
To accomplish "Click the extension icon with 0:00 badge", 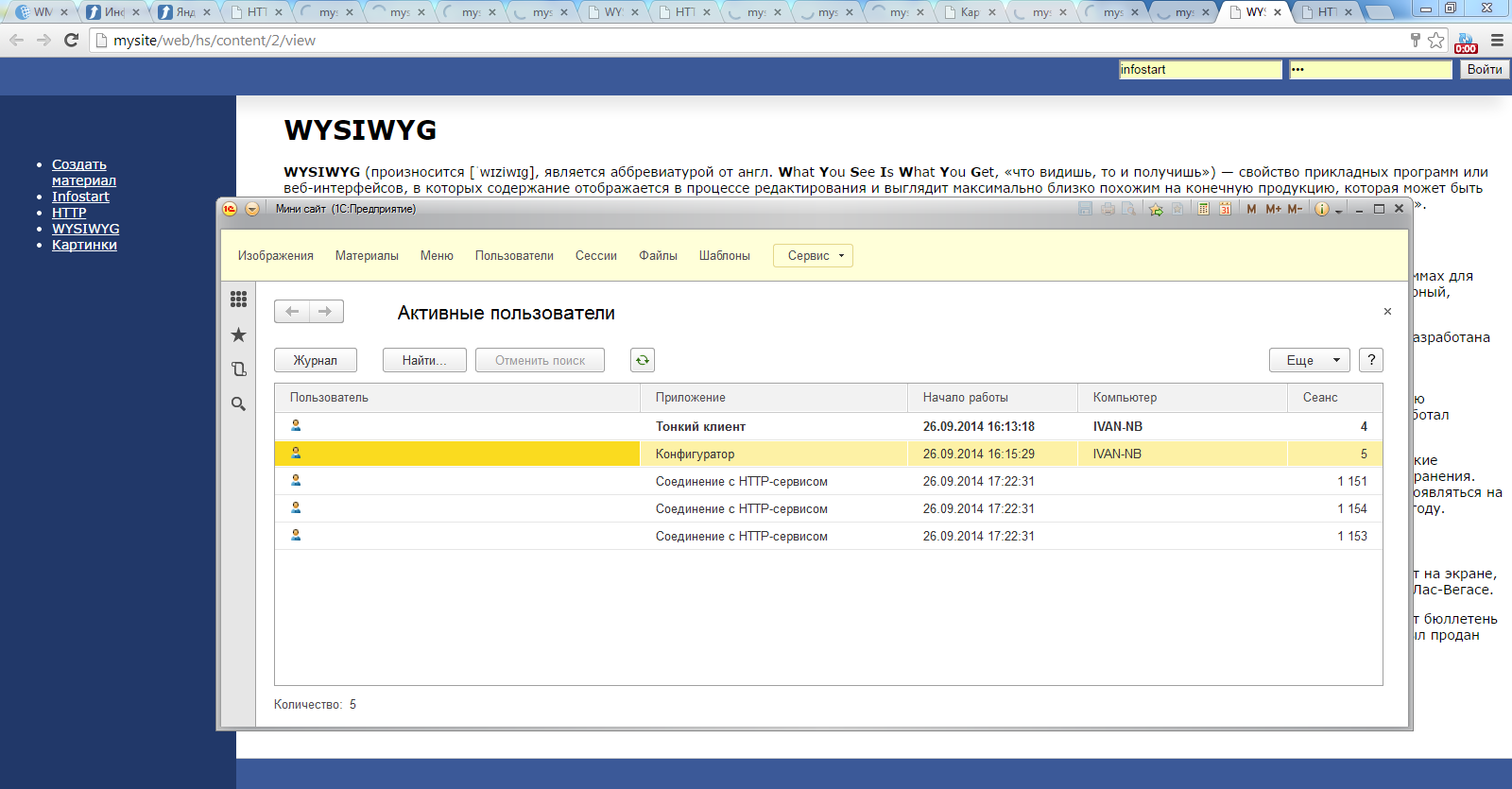I will click(x=1466, y=42).
